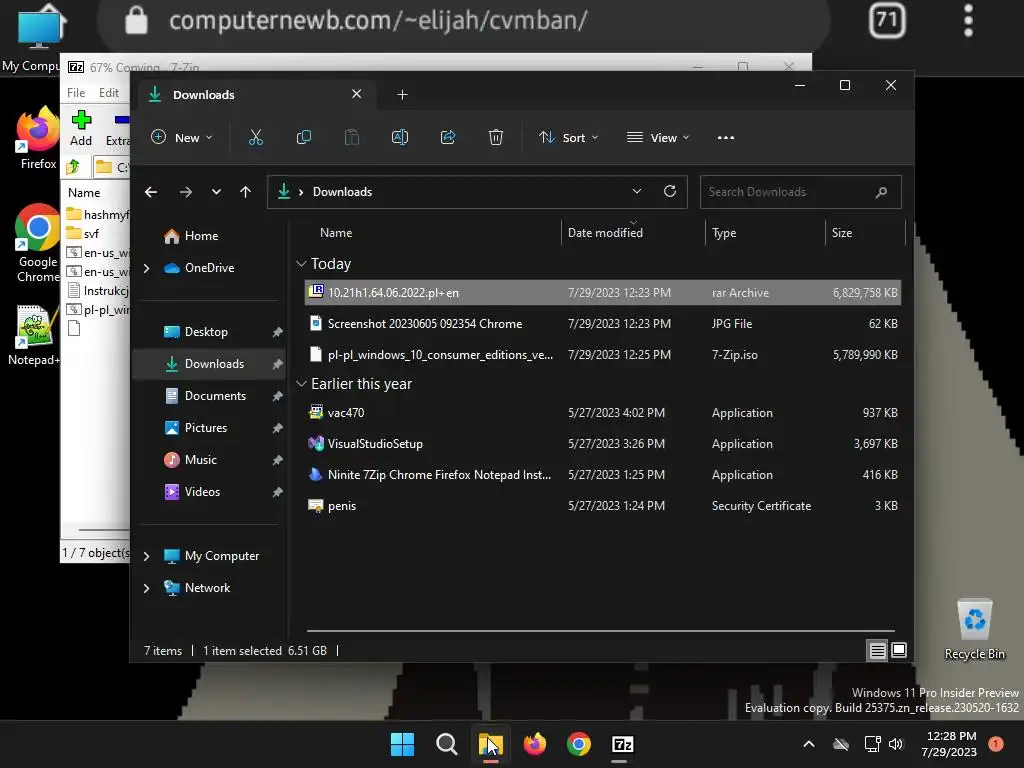This screenshot has width=1024, height=768.
Task: Select Screenshot 20230605 092354 Chrome file
Action: (603, 323)
